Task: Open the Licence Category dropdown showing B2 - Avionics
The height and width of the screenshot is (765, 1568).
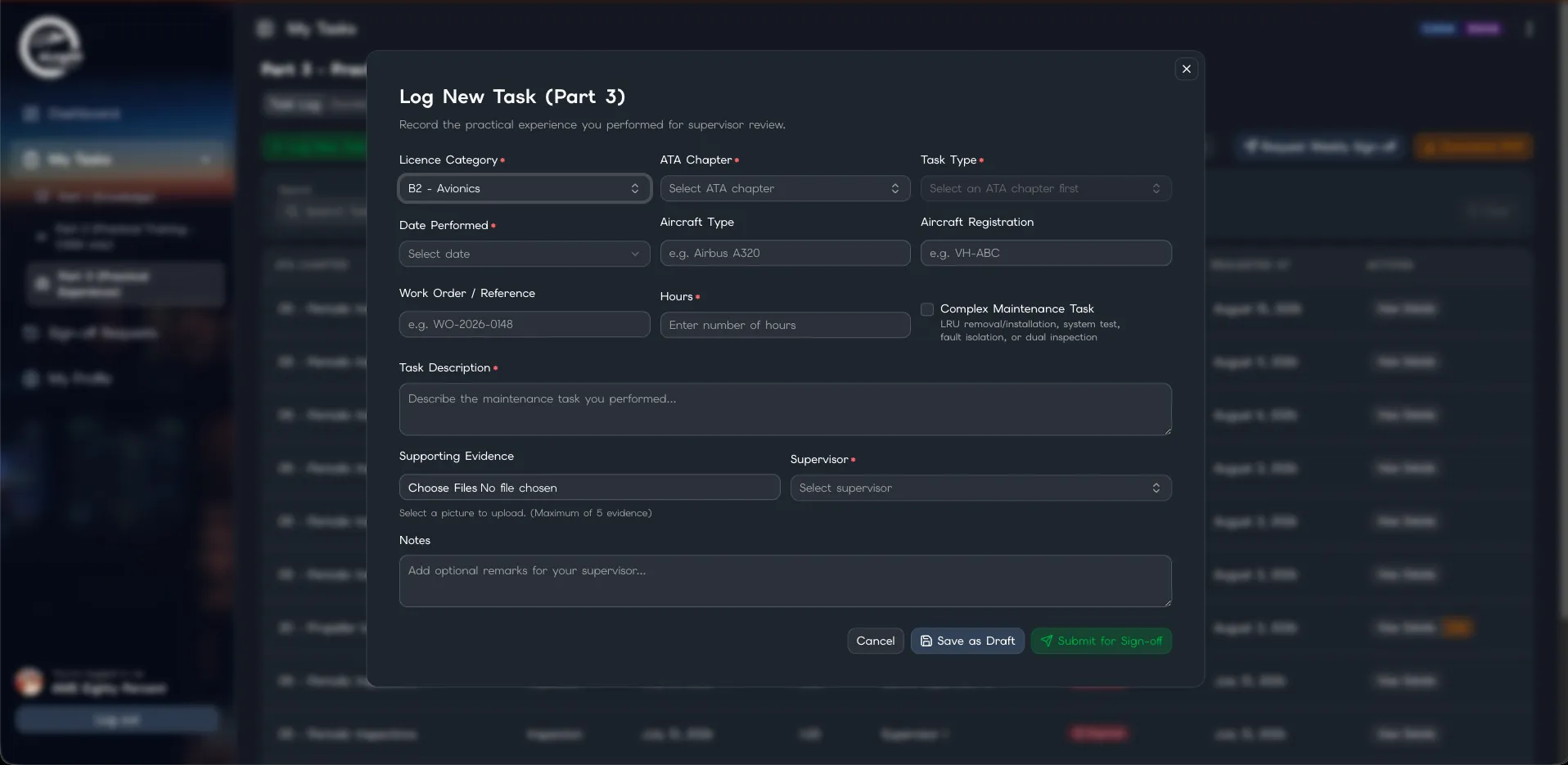Action: pos(525,188)
